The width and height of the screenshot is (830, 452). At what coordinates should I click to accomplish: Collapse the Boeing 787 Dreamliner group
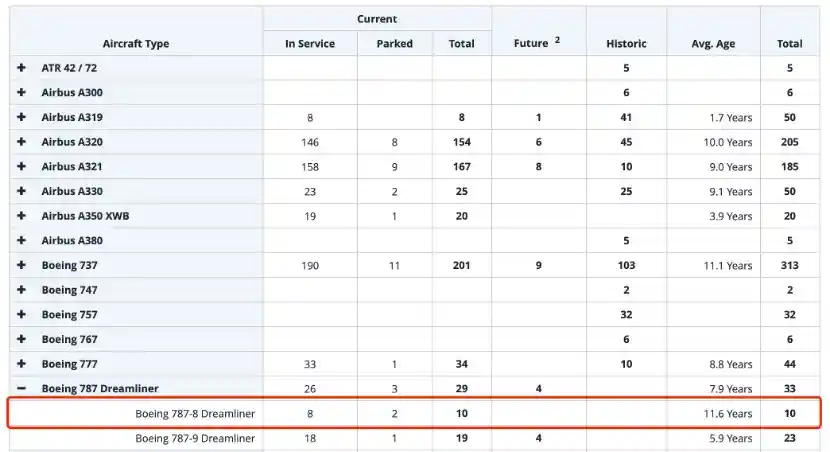[21, 388]
